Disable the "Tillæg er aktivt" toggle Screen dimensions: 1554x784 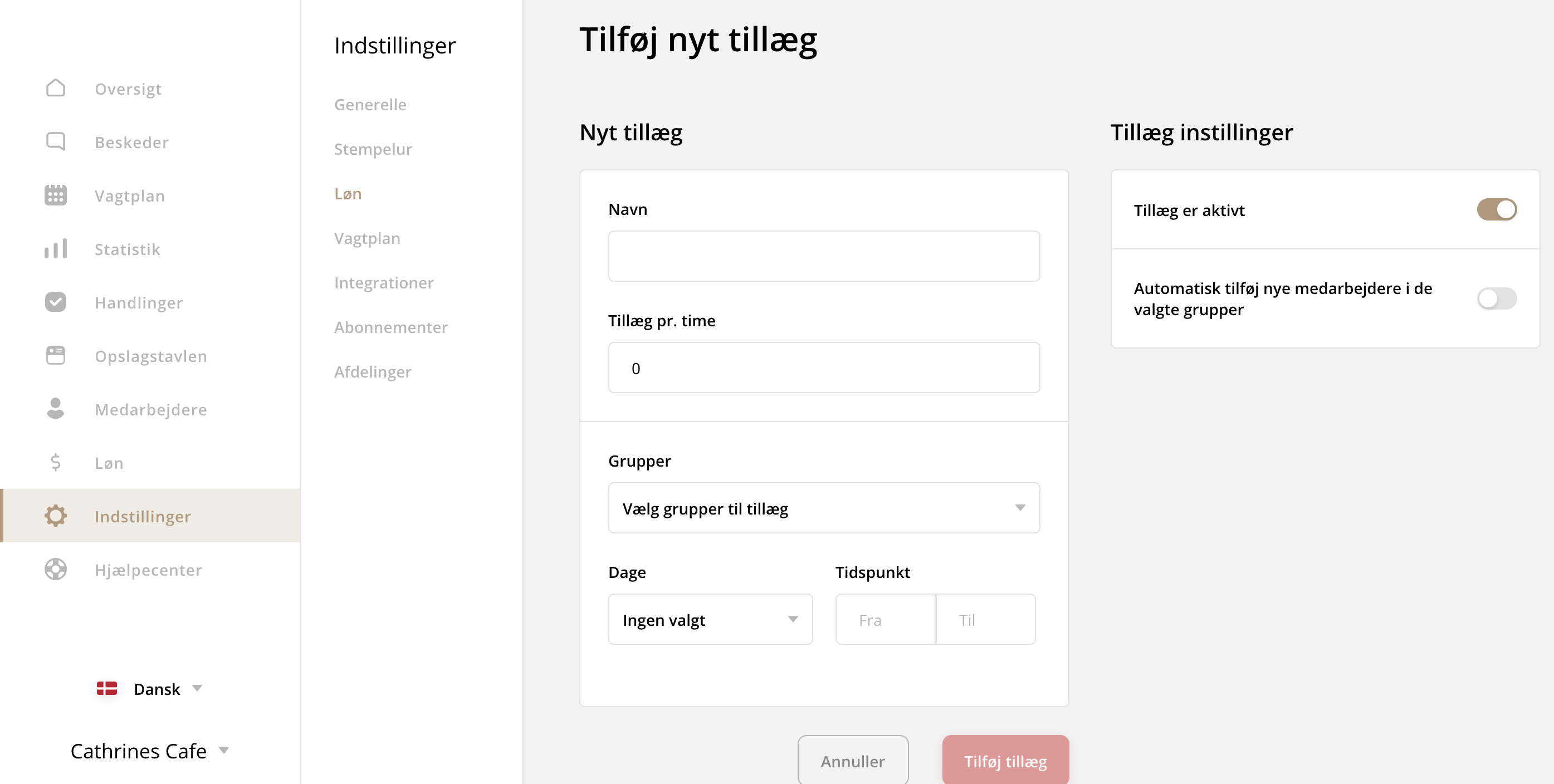[x=1496, y=210]
